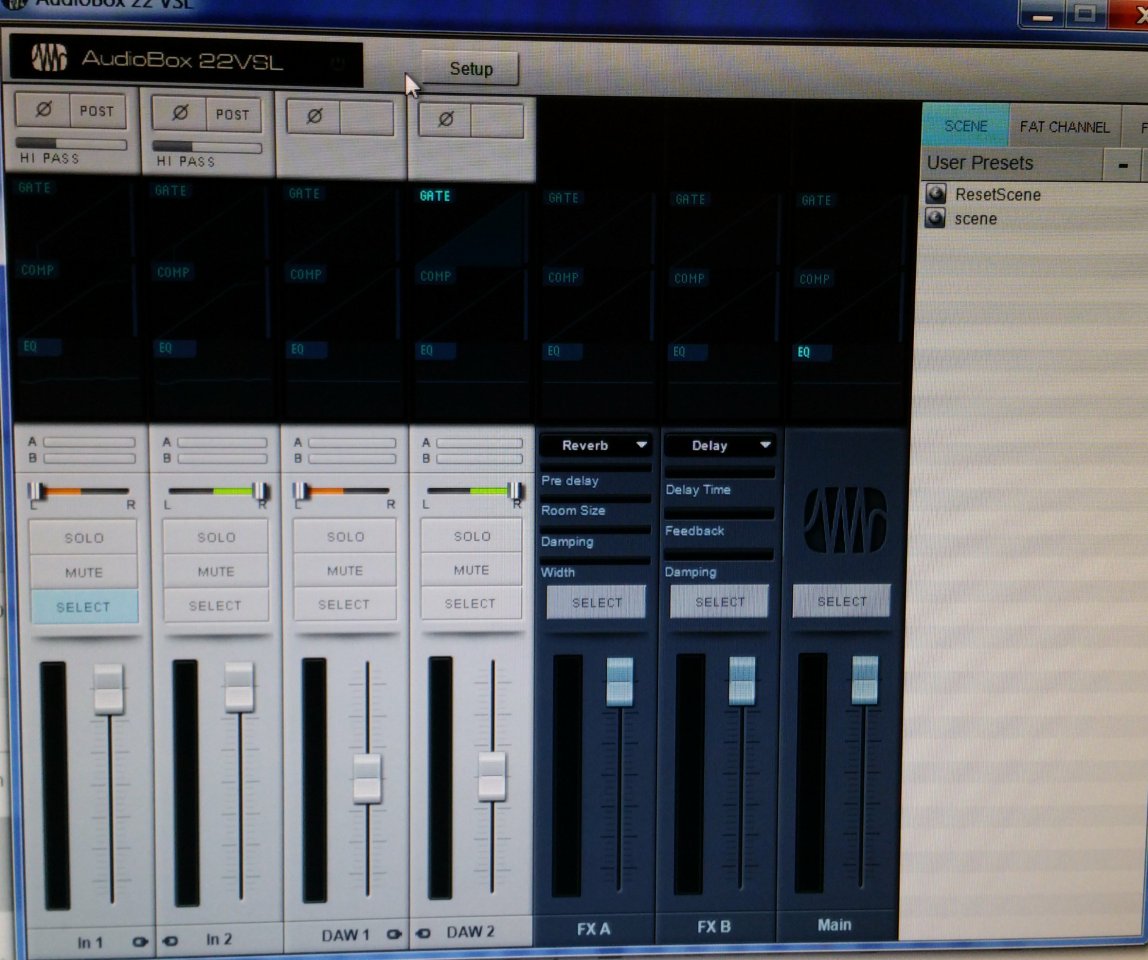This screenshot has width=1148, height=960.
Task: Toggle COMP on the In 1 channel
Action: click(37, 270)
